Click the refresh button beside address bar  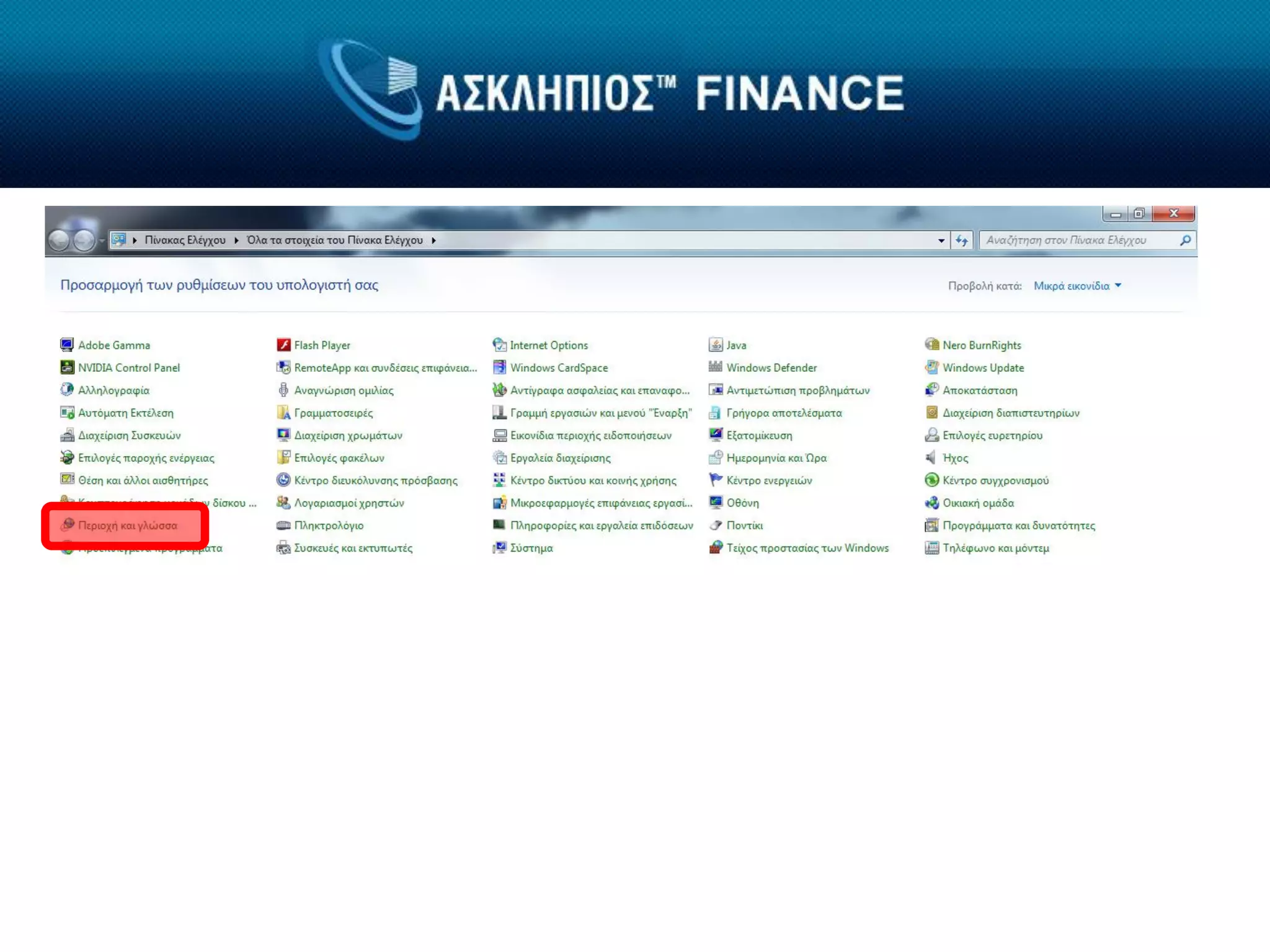[x=962, y=240]
